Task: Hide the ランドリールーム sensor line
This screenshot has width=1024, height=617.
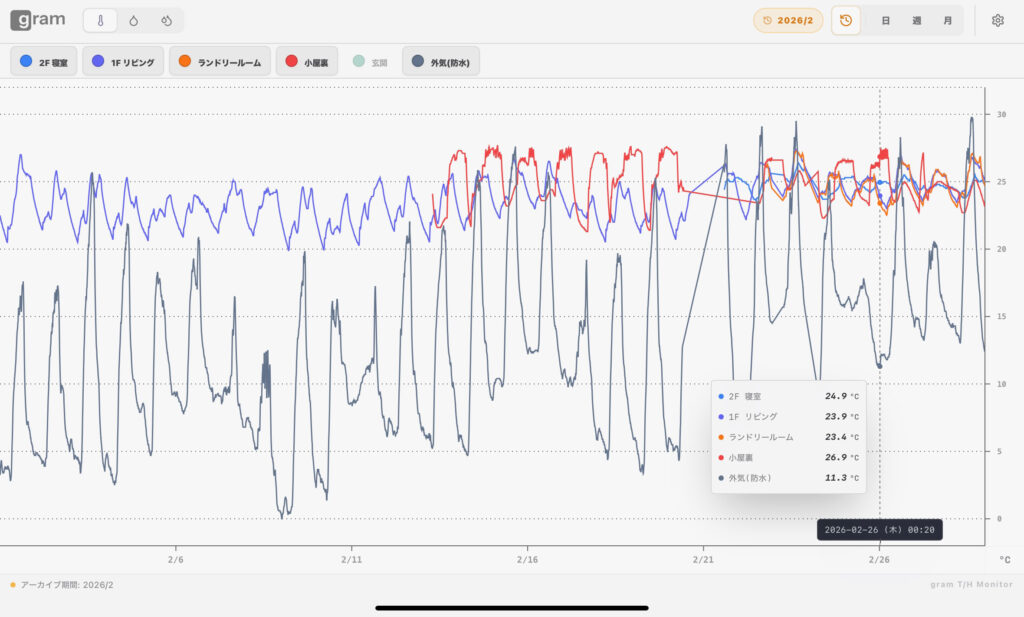Action: 219,62
